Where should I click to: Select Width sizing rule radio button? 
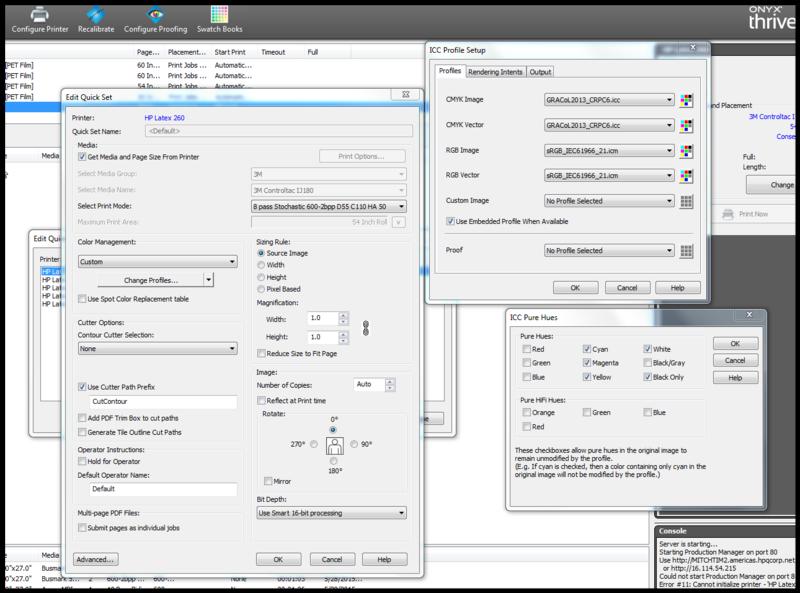click(261, 265)
